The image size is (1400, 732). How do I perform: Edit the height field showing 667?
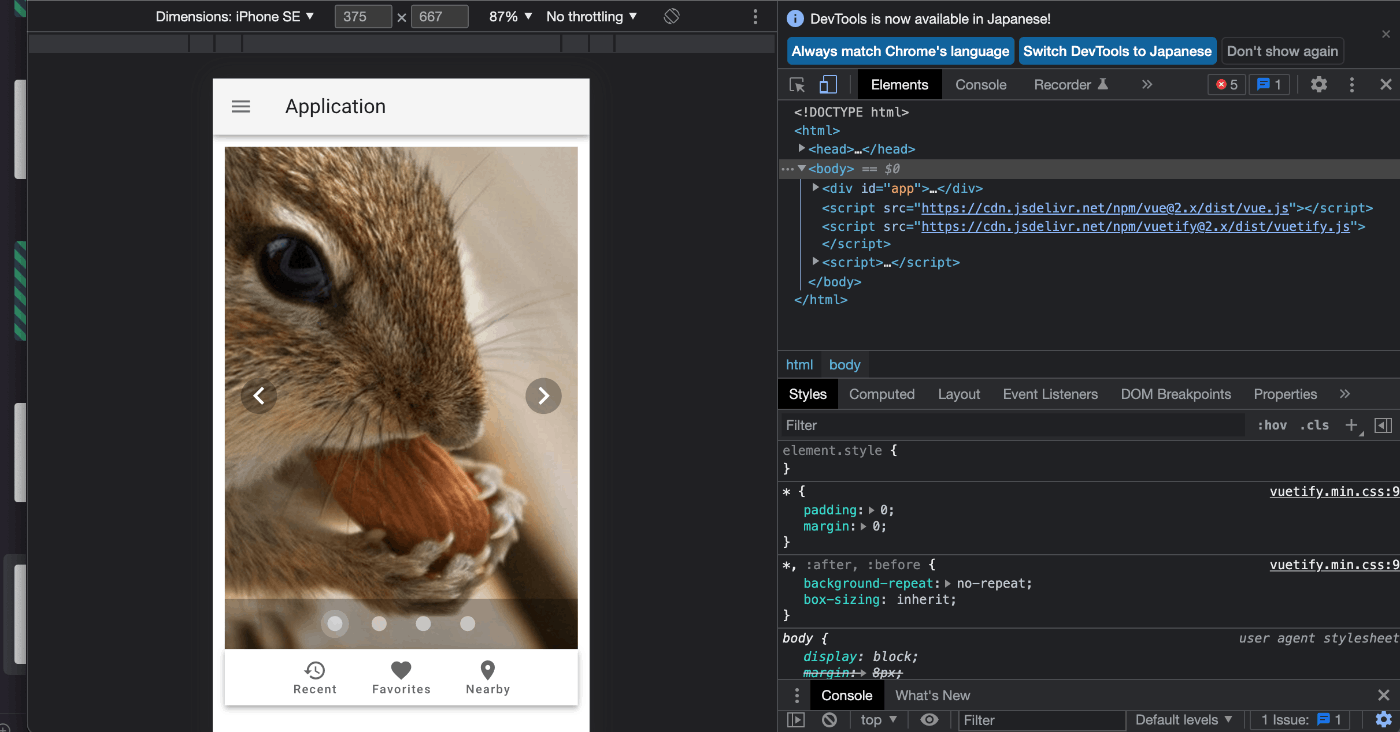tap(440, 16)
